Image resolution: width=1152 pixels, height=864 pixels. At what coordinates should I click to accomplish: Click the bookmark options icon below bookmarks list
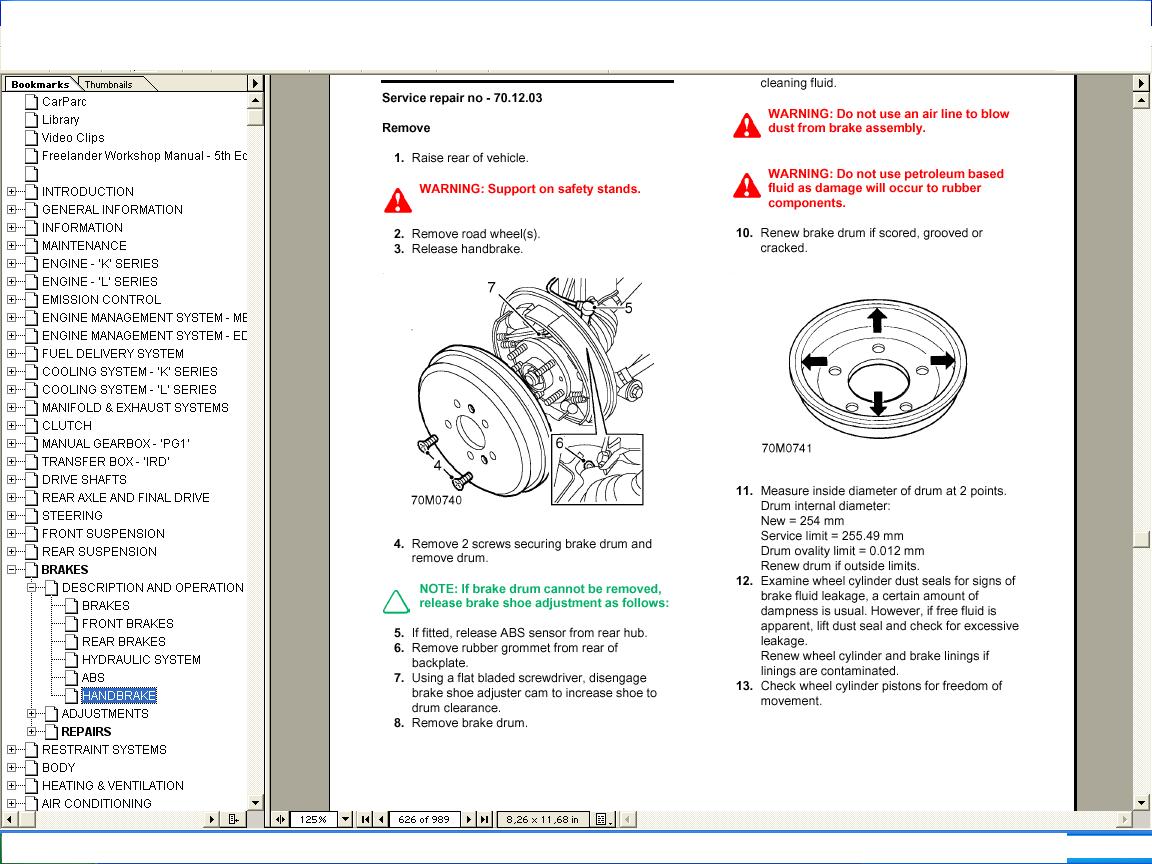233,819
